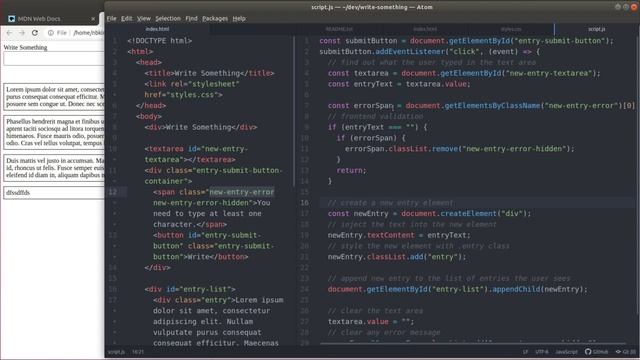
Task: Select the script.js tab in right pane
Action: pos(596,29)
